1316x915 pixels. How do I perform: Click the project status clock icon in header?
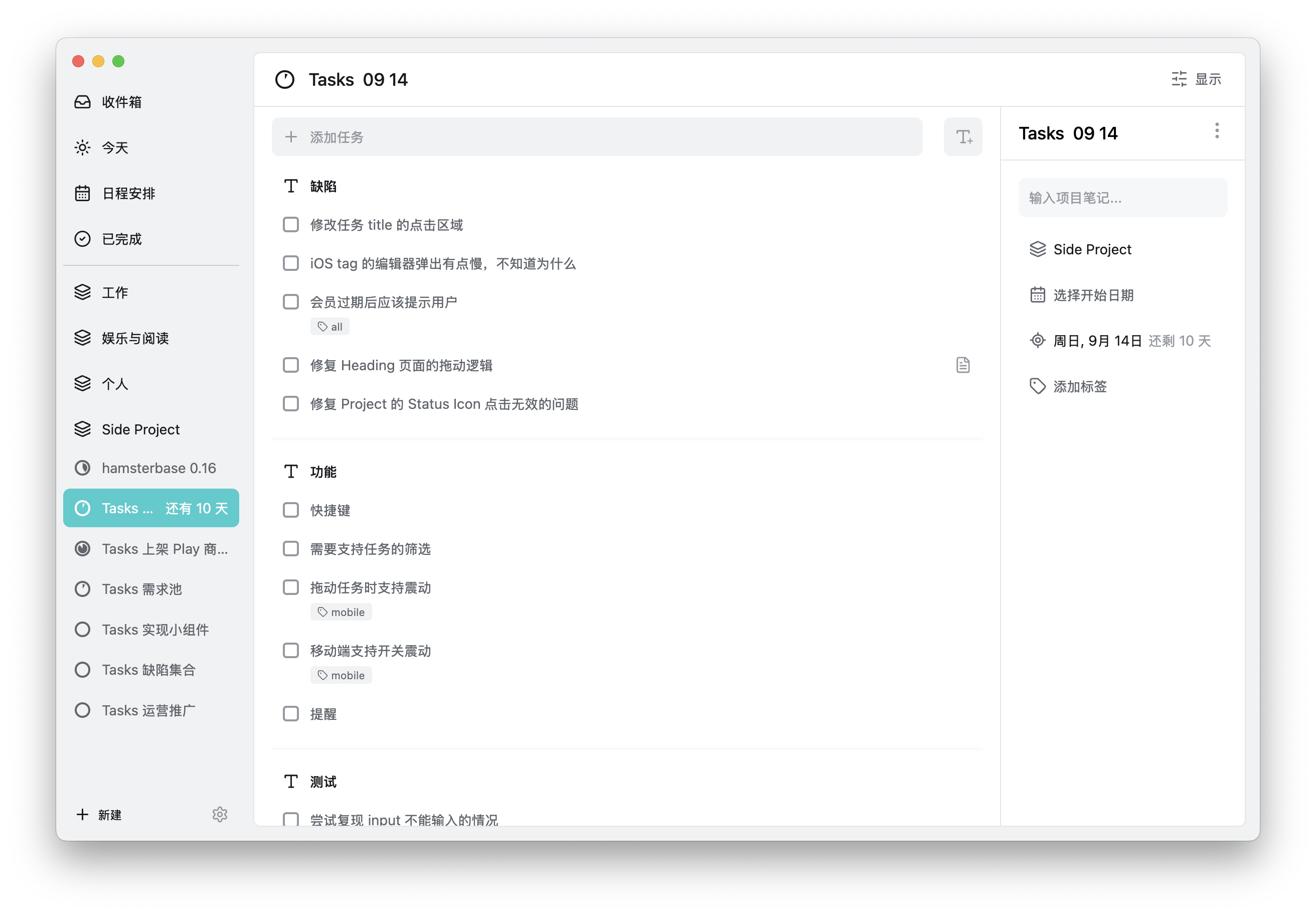pyautogui.click(x=285, y=80)
